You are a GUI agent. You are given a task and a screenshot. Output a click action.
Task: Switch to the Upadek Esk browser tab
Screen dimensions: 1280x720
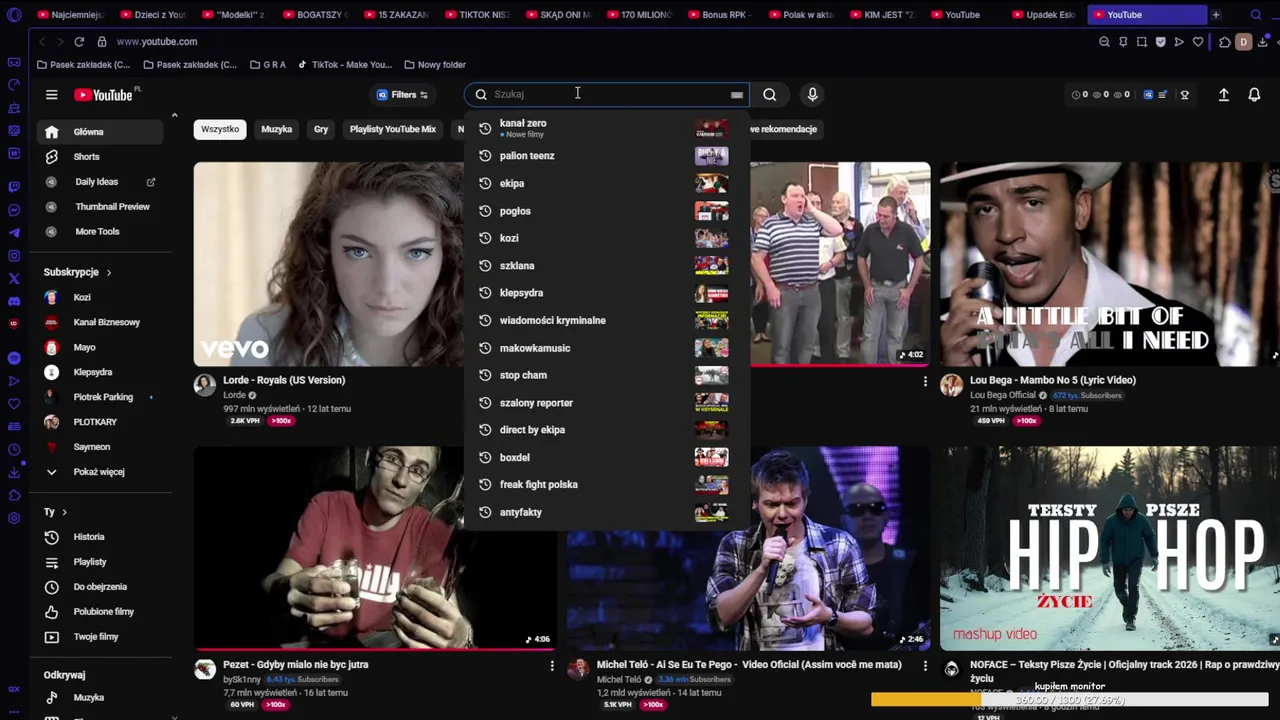pyautogui.click(x=1043, y=15)
